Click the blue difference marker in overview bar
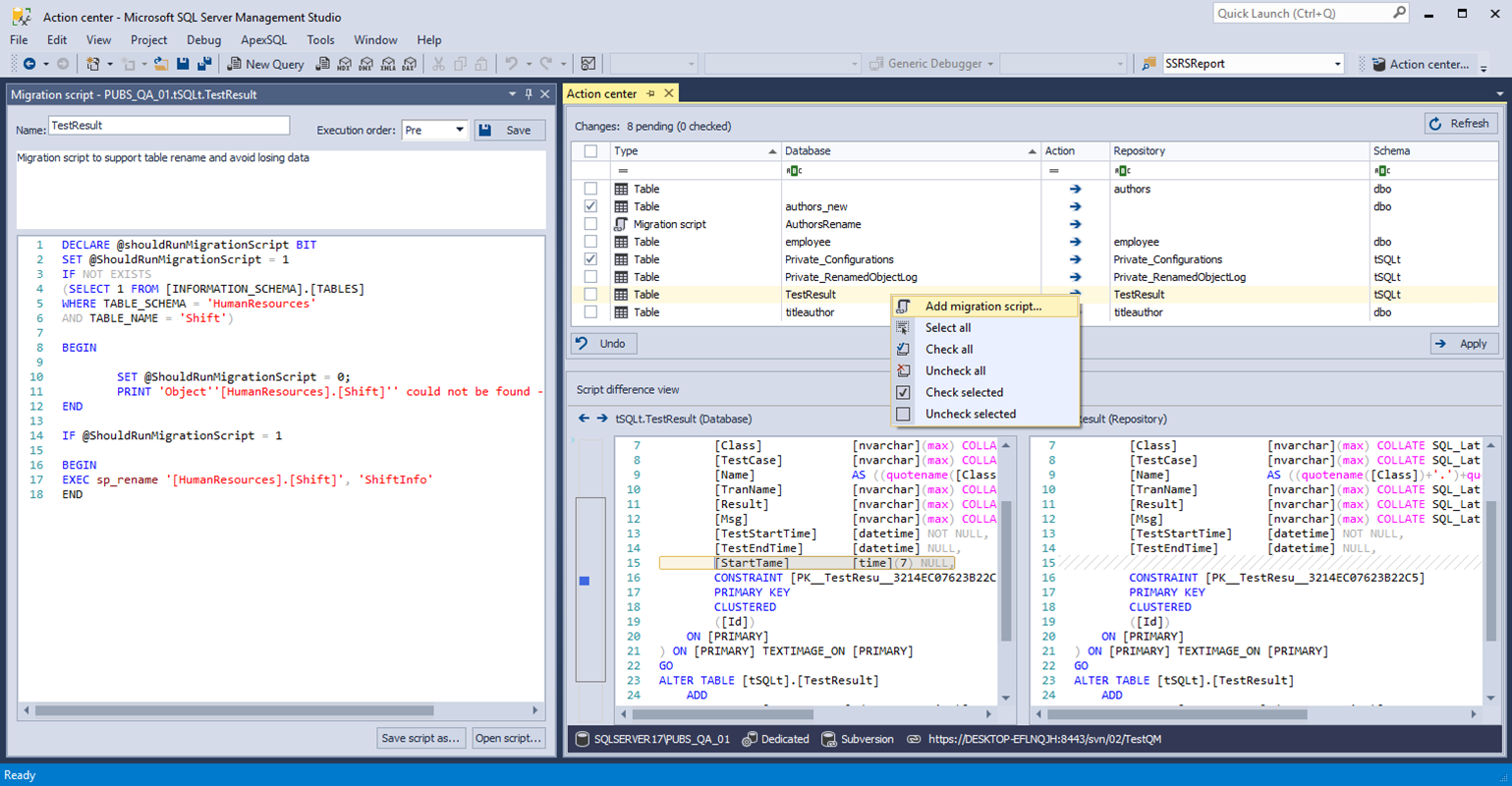 585,581
